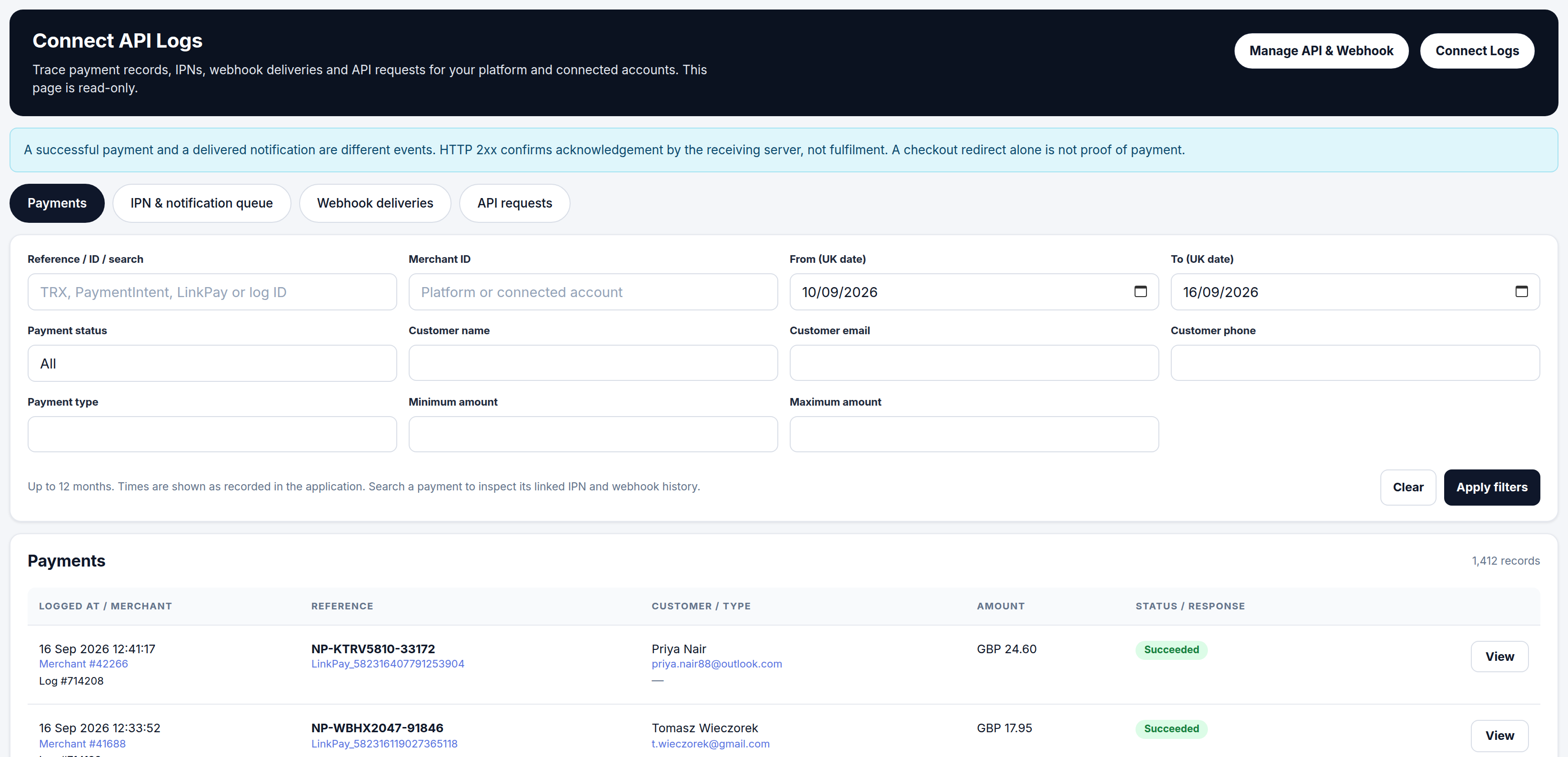This screenshot has width=1568, height=757.
Task: Open the Payment type selector
Action: [212, 434]
